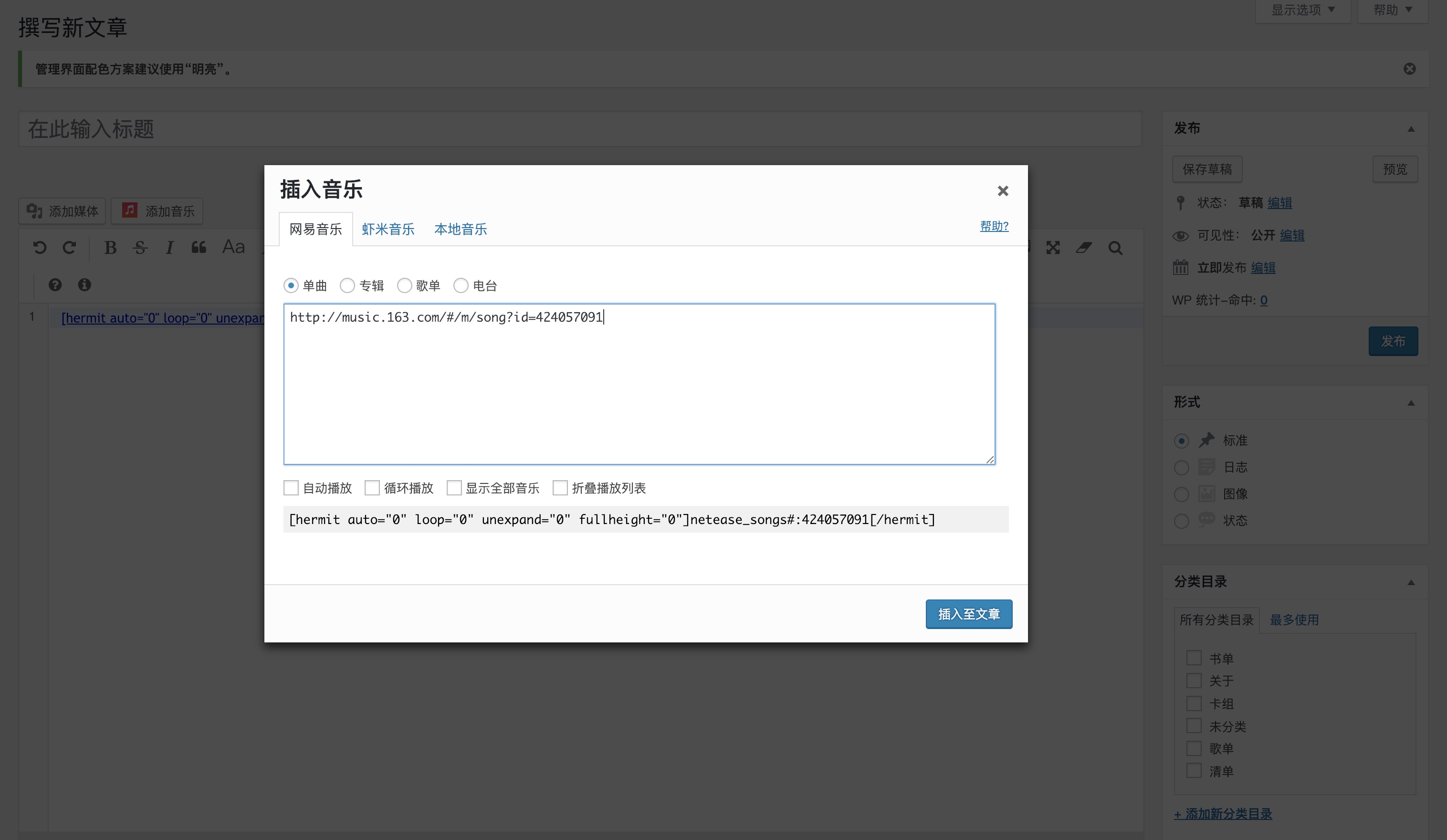
Task: Click the eraser clear-formatting icon
Action: 1083,247
